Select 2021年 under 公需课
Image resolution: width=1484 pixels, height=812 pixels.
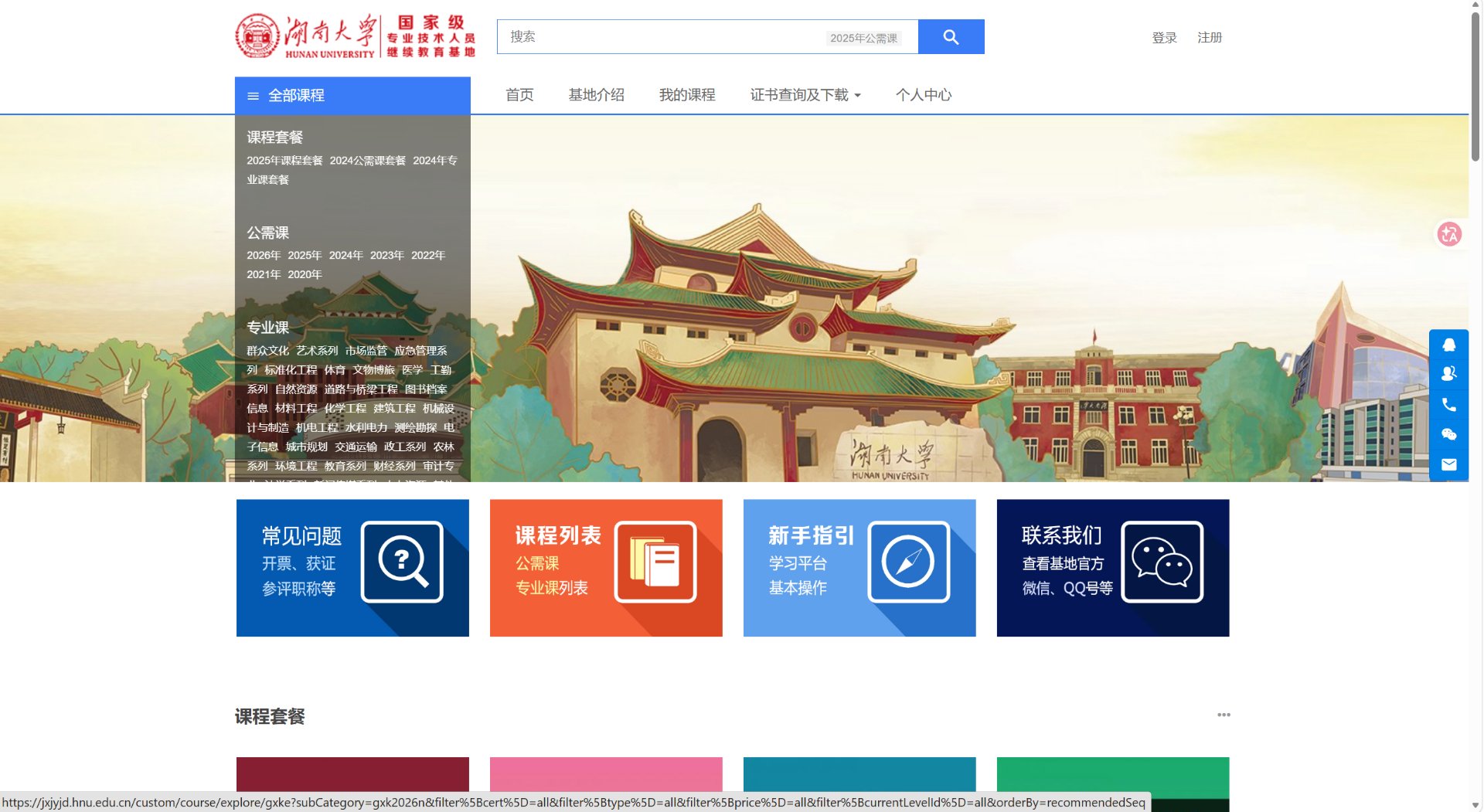[x=264, y=275]
